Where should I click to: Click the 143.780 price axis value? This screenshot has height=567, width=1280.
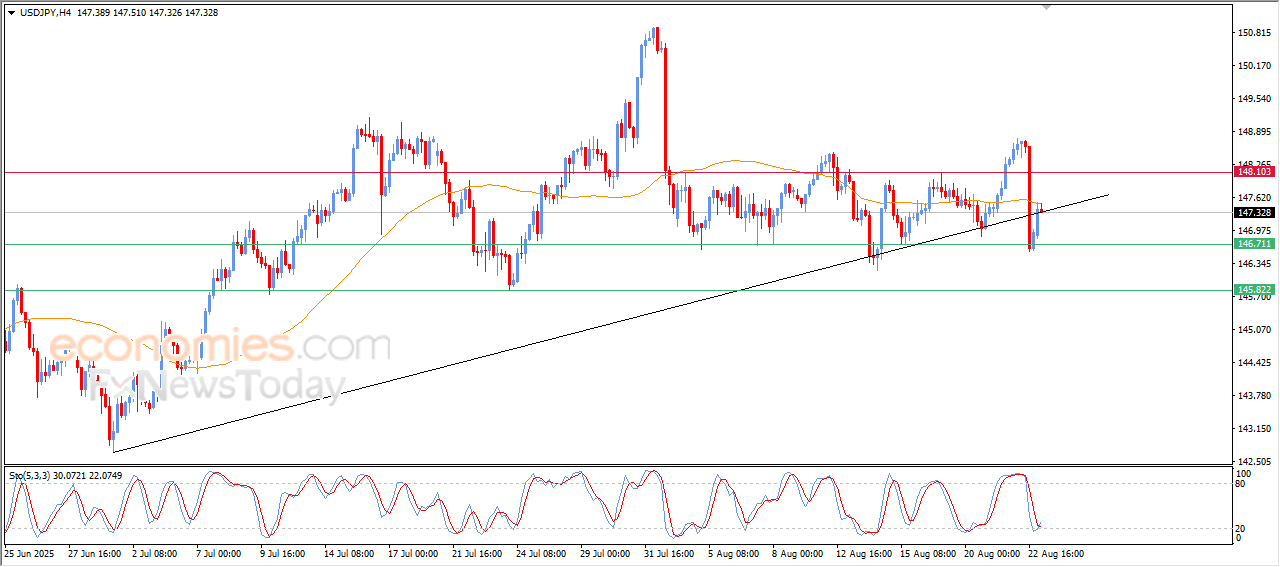[x=1254, y=396]
